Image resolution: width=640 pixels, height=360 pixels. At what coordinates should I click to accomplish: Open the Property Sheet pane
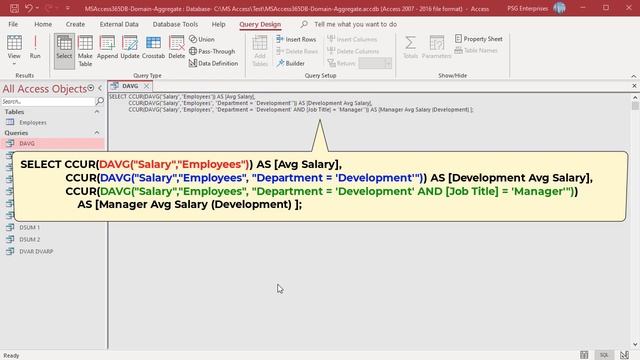[478, 39]
